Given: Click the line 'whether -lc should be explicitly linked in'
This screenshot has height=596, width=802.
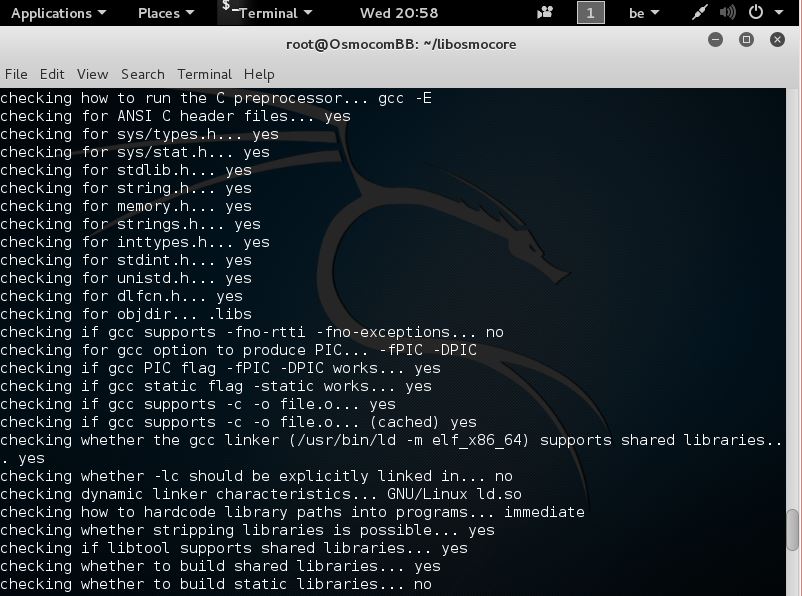Looking at the screenshot, I should tap(256, 476).
